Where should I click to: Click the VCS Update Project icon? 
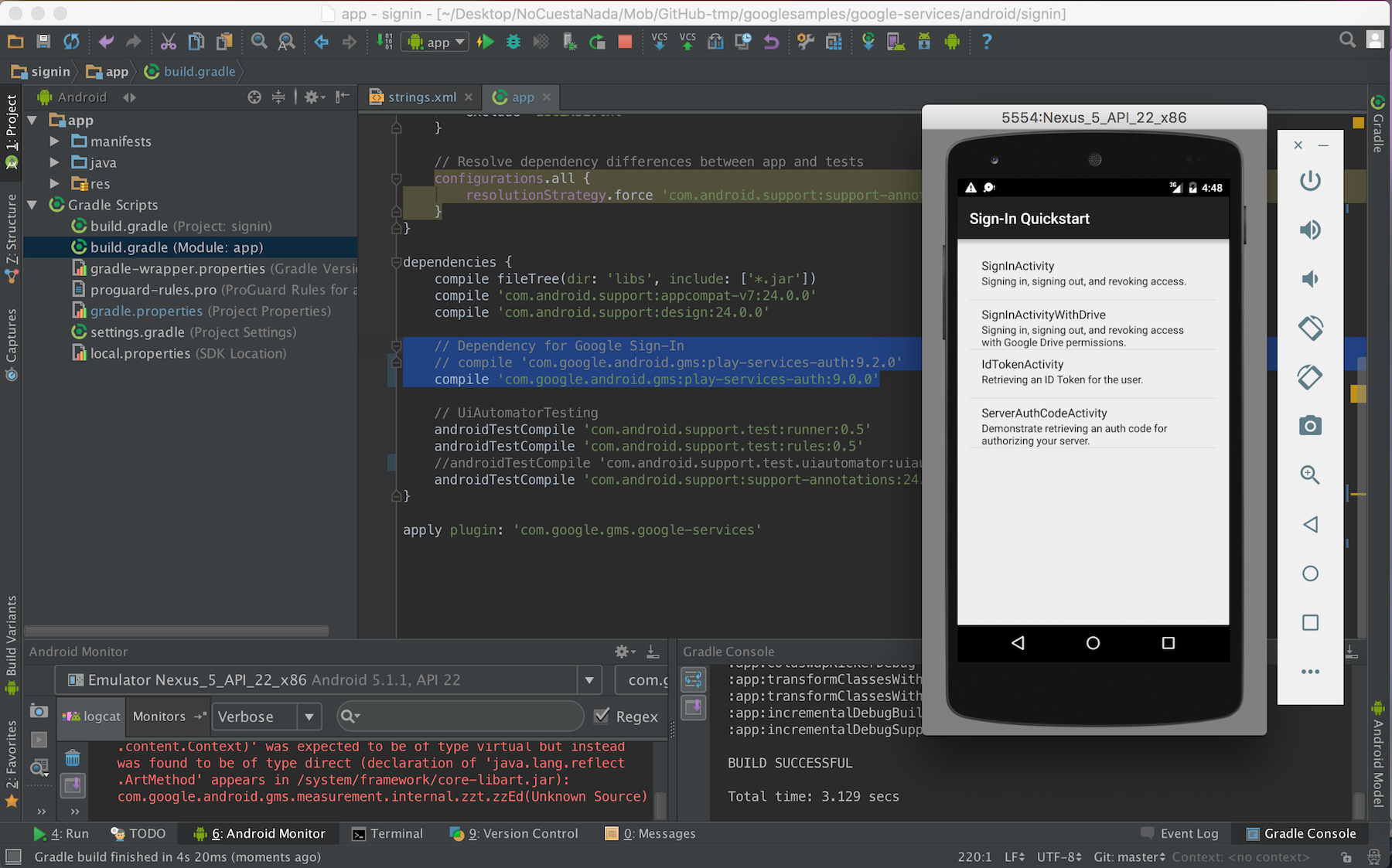click(x=660, y=42)
